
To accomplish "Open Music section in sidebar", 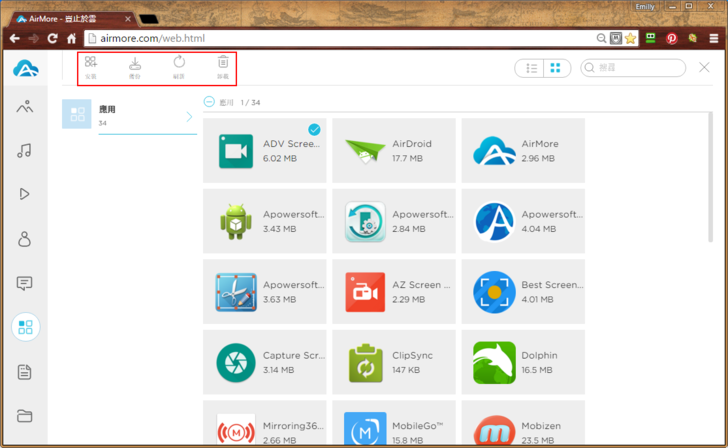I will (x=24, y=150).
